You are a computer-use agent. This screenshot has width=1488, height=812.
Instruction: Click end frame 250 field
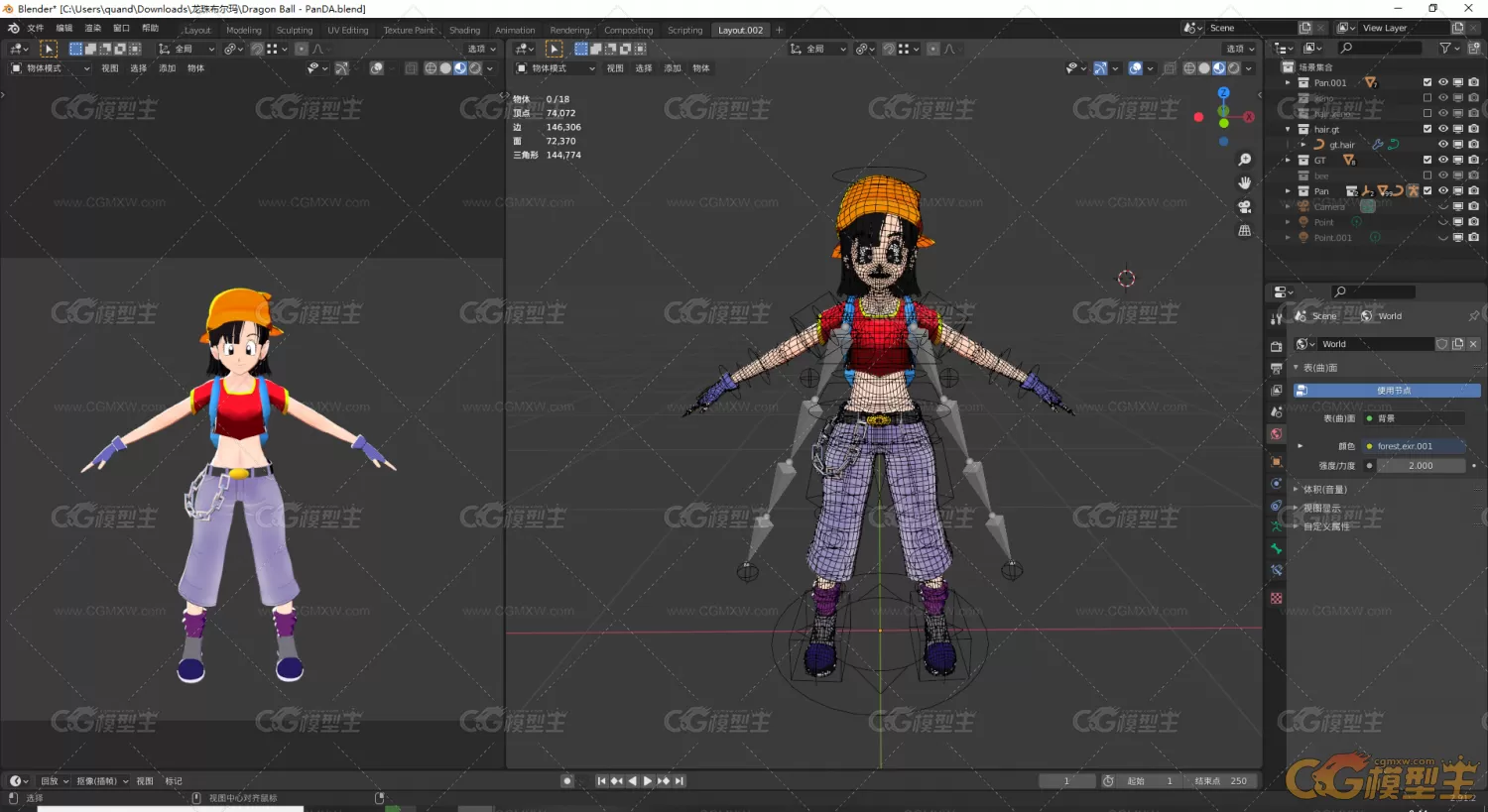[x=1220, y=781]
